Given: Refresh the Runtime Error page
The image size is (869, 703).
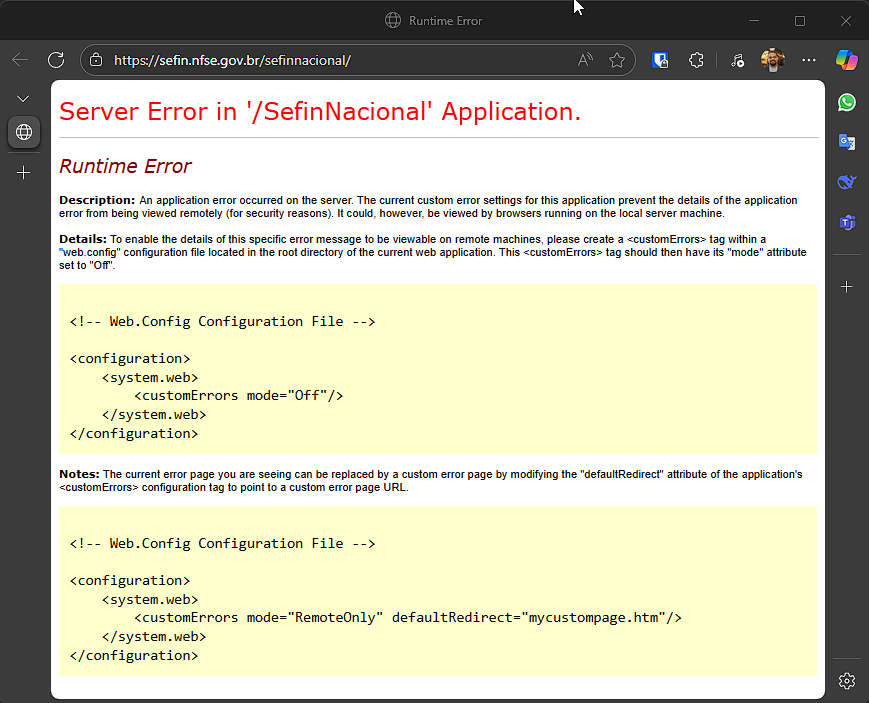Looking at the screenshot, I should (x=56, y=60).
